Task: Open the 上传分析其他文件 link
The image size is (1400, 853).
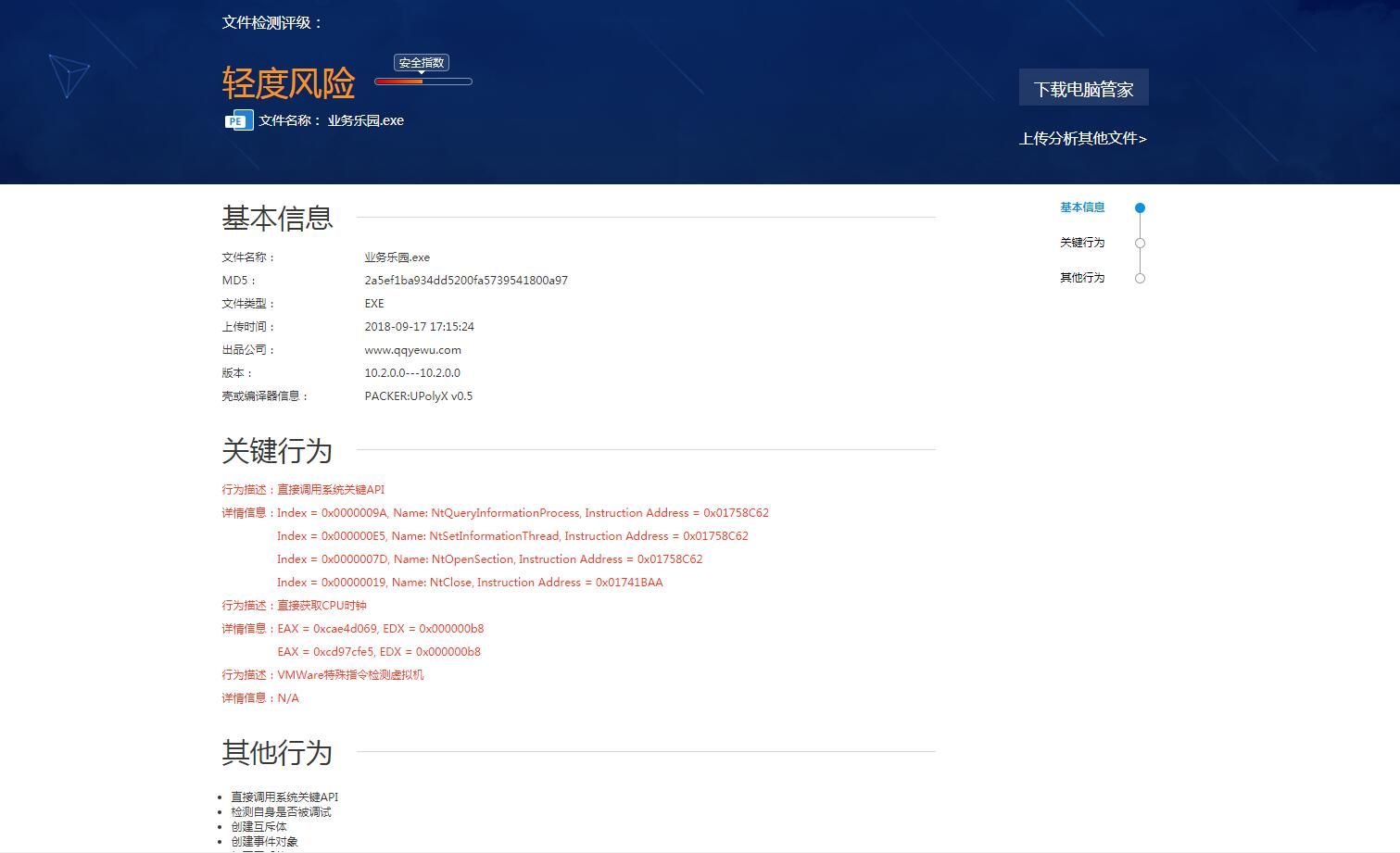Action: 1082,139
